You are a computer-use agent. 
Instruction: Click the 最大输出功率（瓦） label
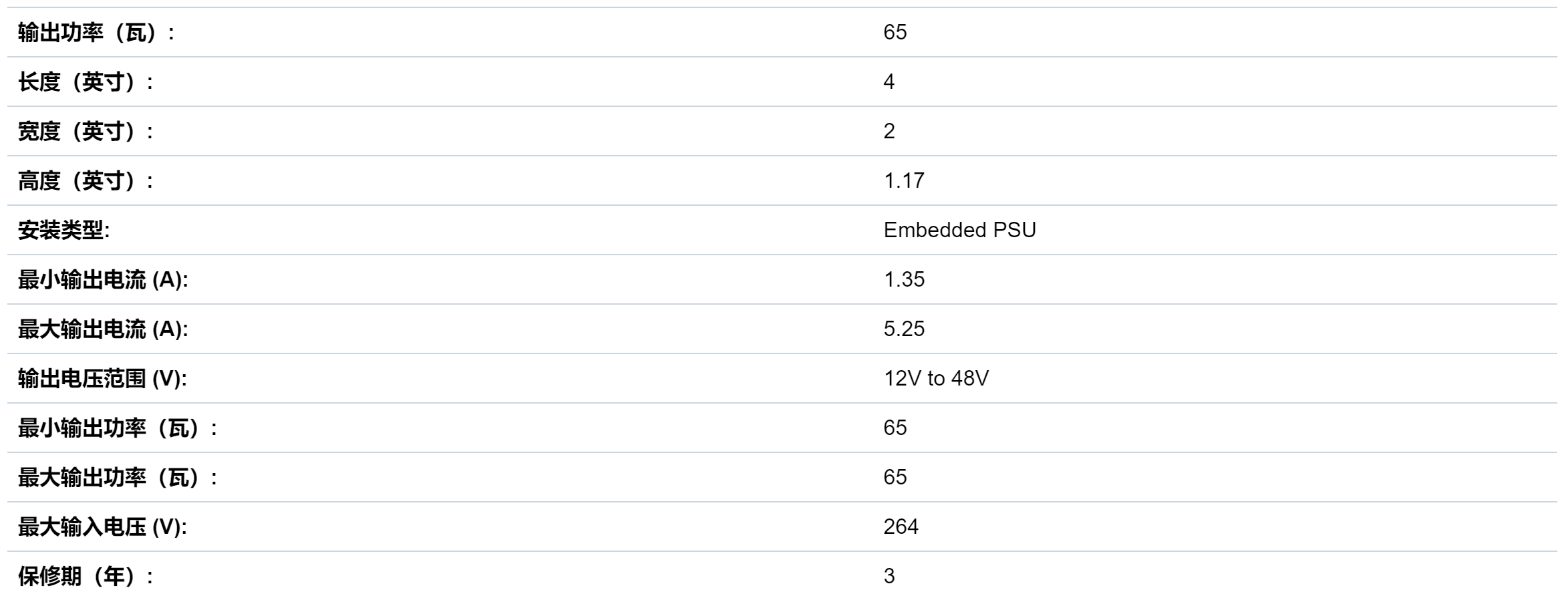pyautogui.click(x=118, y=477)
